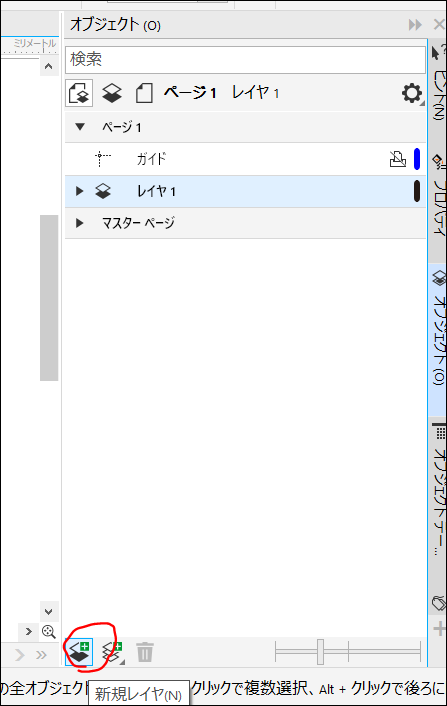Open Objects docker gear options
Image resolution: width=447 pixels, height=706 pixels.
(412, 93)
